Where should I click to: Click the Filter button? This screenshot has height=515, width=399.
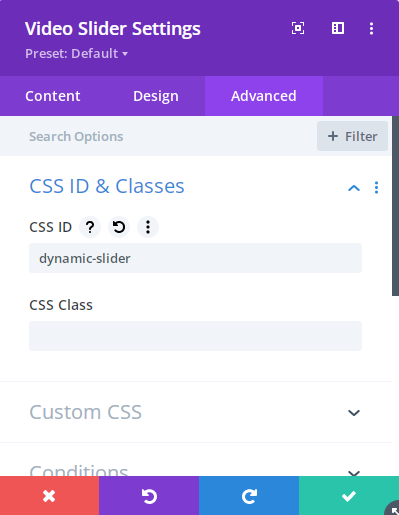(x=352, y=136)
